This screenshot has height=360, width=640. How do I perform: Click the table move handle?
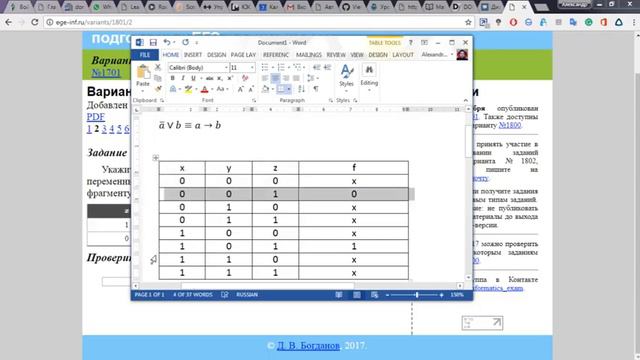point(156,158)
